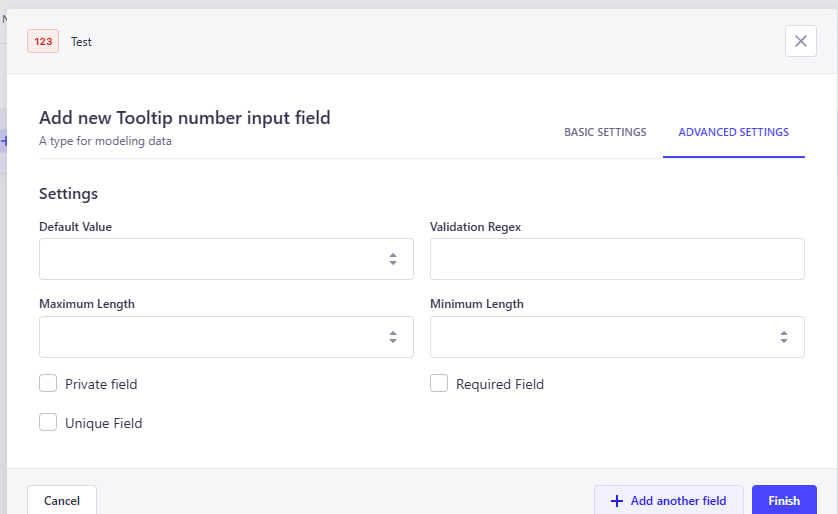Click Add another field button

668,501
